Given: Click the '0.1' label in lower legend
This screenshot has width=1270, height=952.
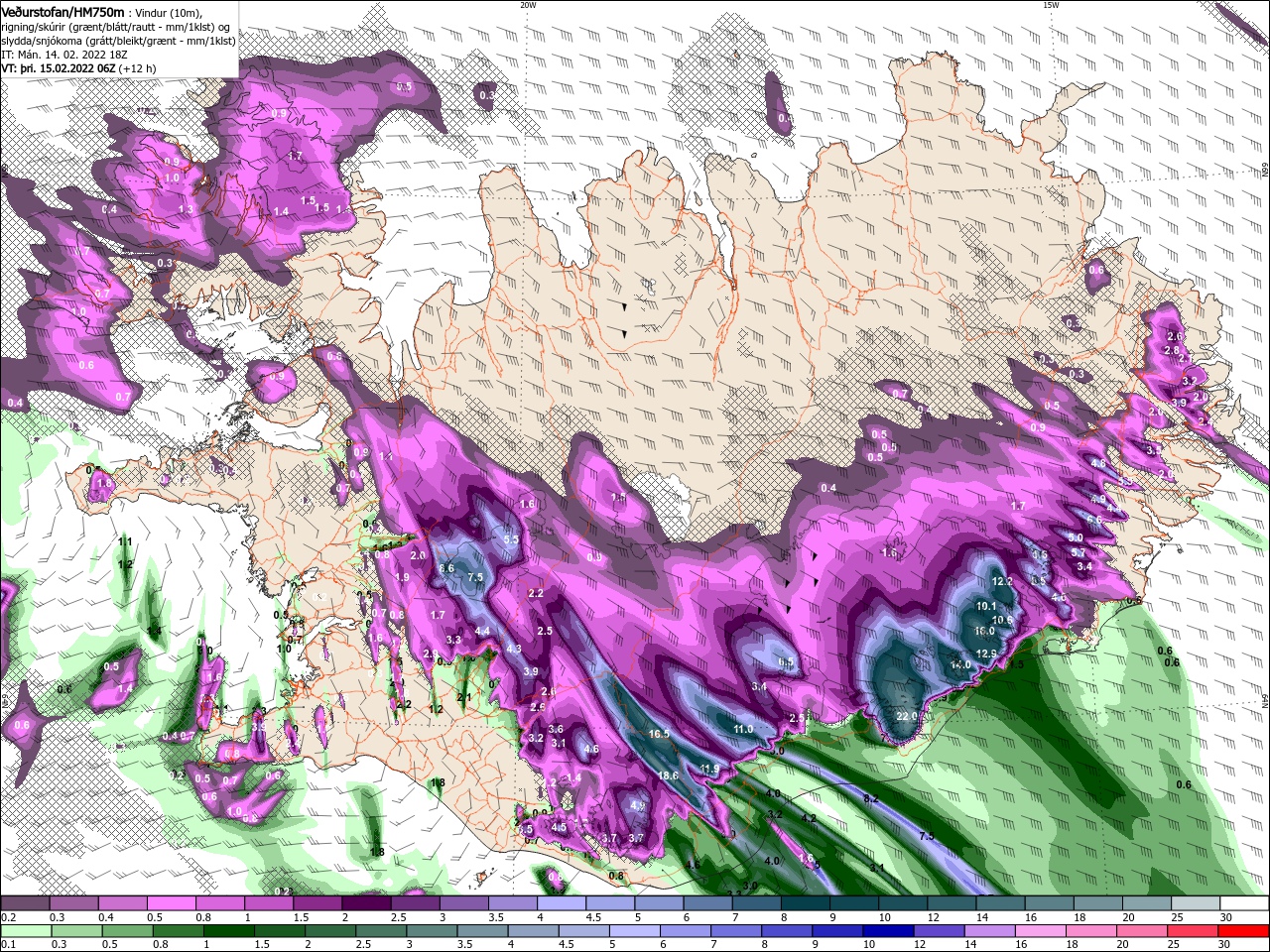Looking at the screenshot, I should tap(8, 945).
